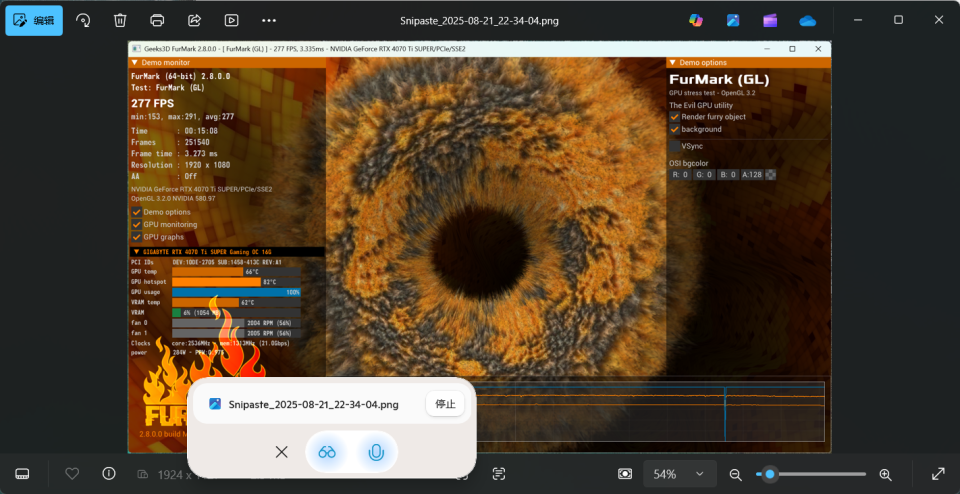Click the fan 1 2005 RPM bar

236,334
